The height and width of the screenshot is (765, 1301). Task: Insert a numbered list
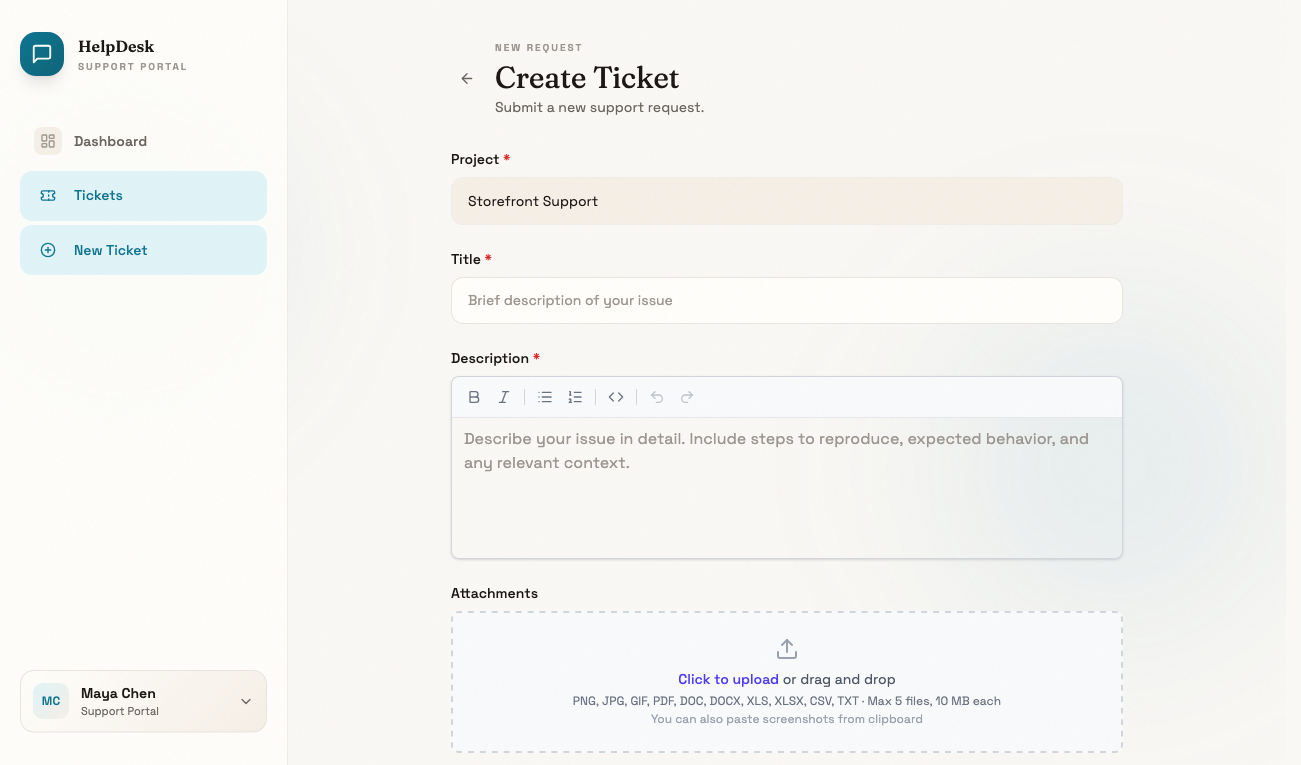(x=575, y=397)
